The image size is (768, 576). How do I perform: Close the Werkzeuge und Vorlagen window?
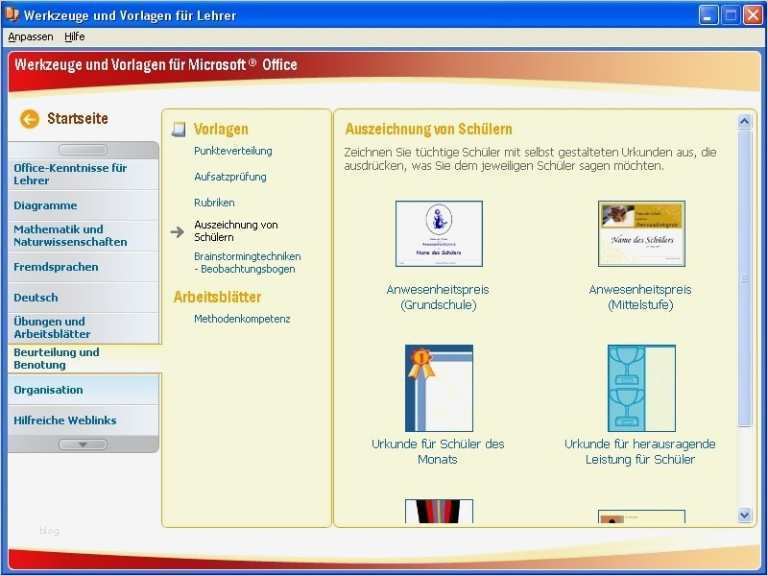tap(753, 15)
